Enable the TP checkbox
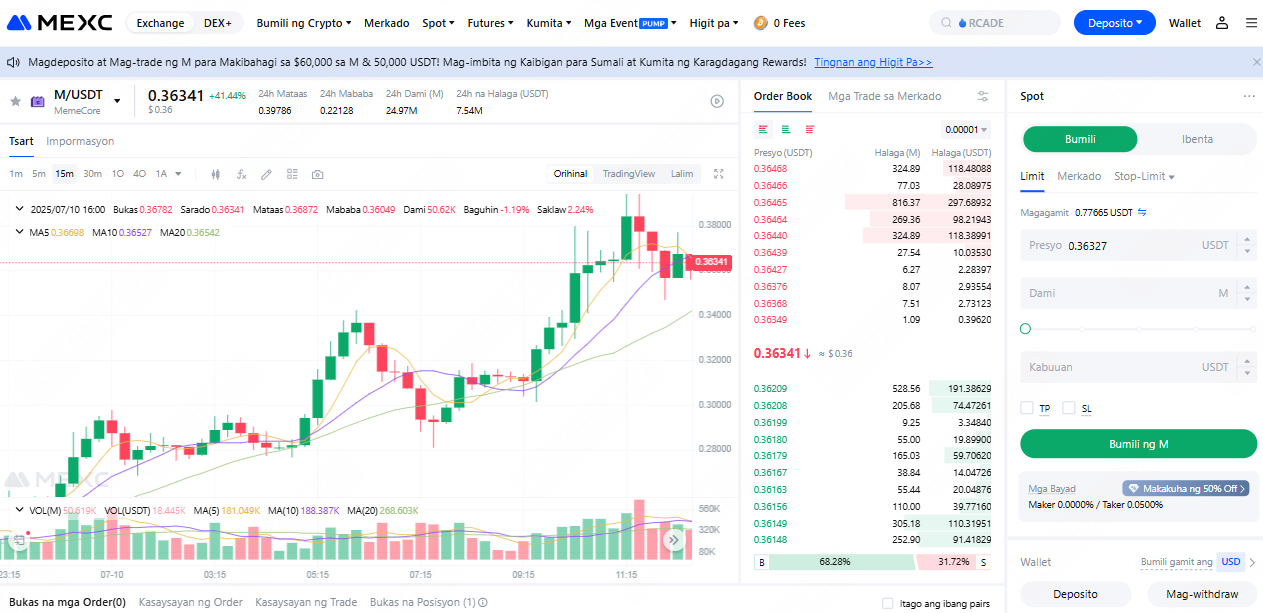The height and width of the screenshot is (613, 1263). pyautogui.click(x=1027, y=408)
